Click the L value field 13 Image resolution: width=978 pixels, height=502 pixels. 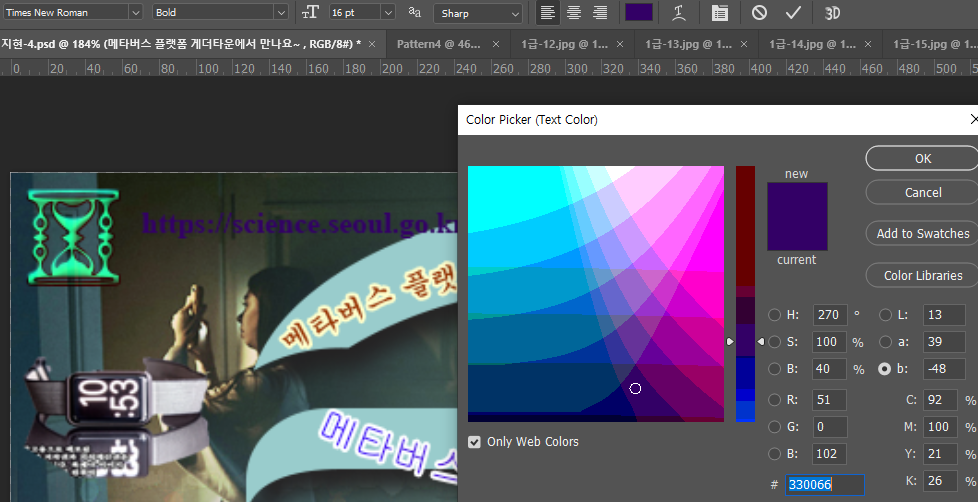944,315
